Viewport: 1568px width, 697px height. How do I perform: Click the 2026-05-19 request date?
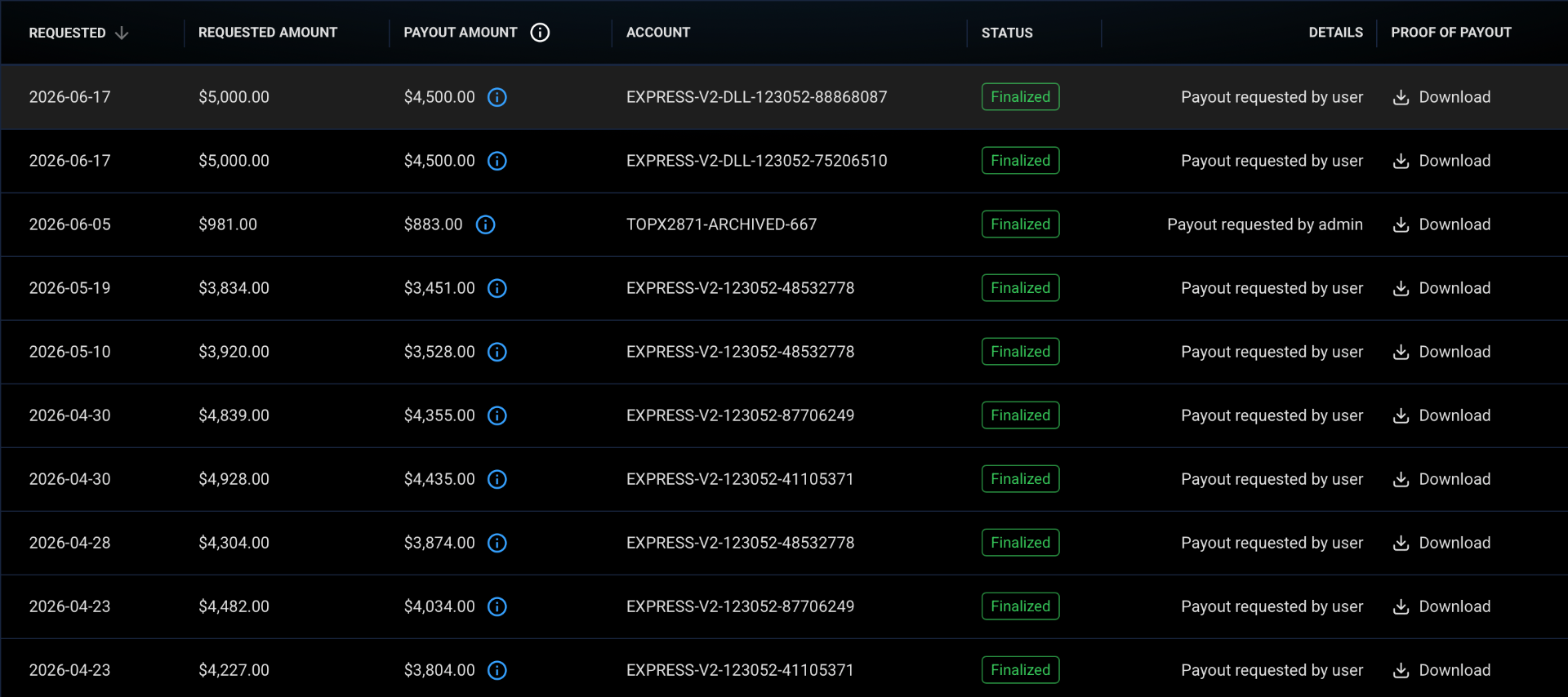point(69,288)
